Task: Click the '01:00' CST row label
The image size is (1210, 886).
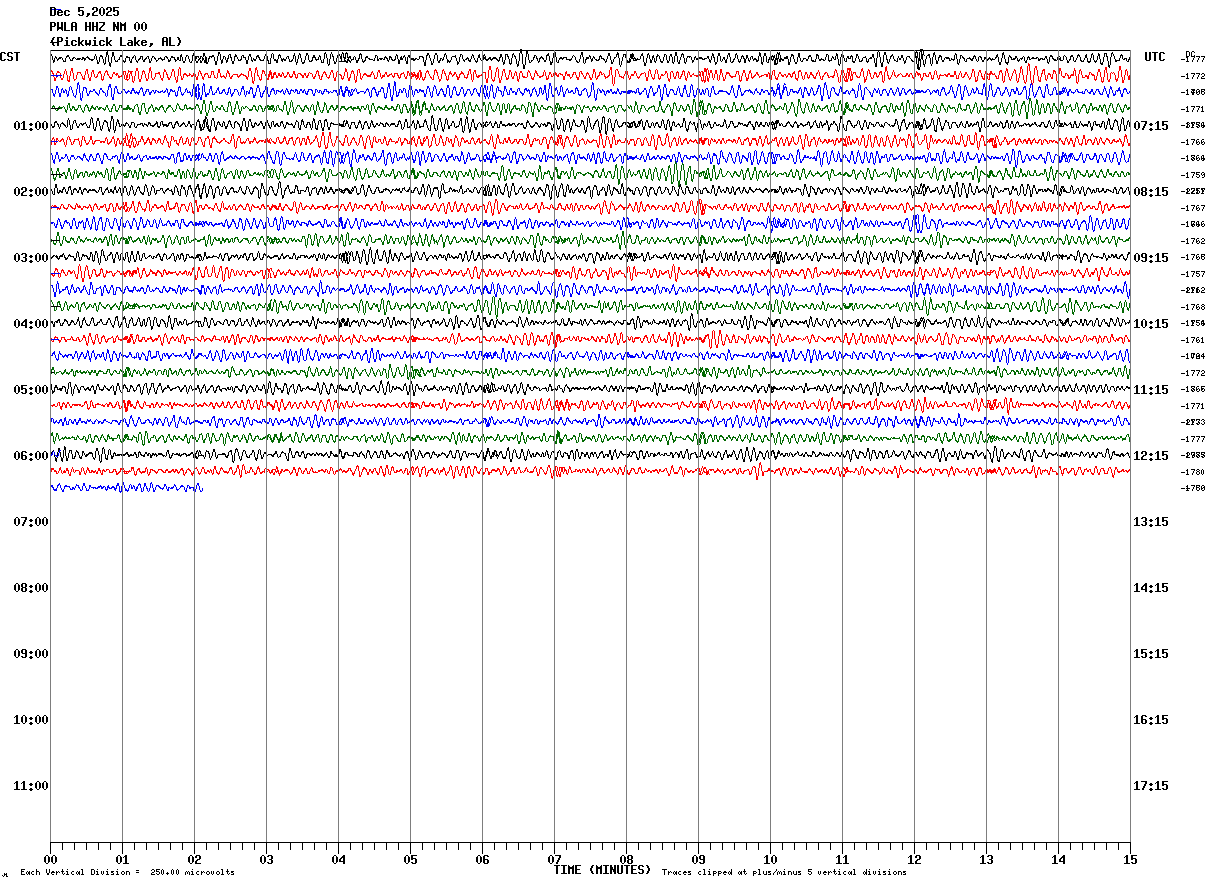Action: tap(31, 126)
